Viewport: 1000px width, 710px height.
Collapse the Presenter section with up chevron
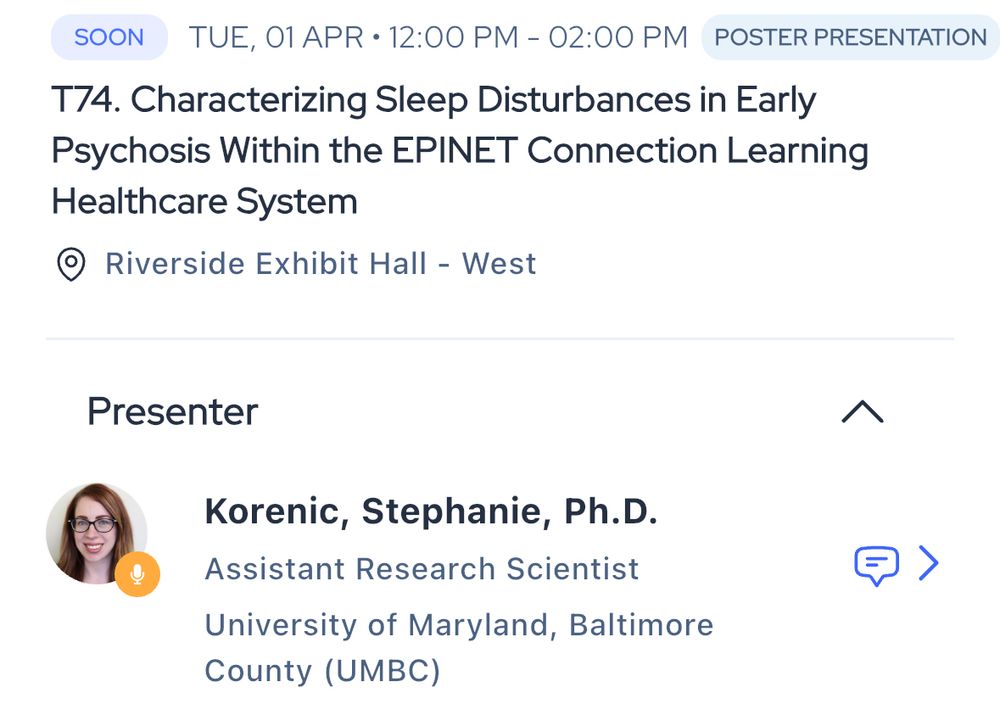click(862, 411)
